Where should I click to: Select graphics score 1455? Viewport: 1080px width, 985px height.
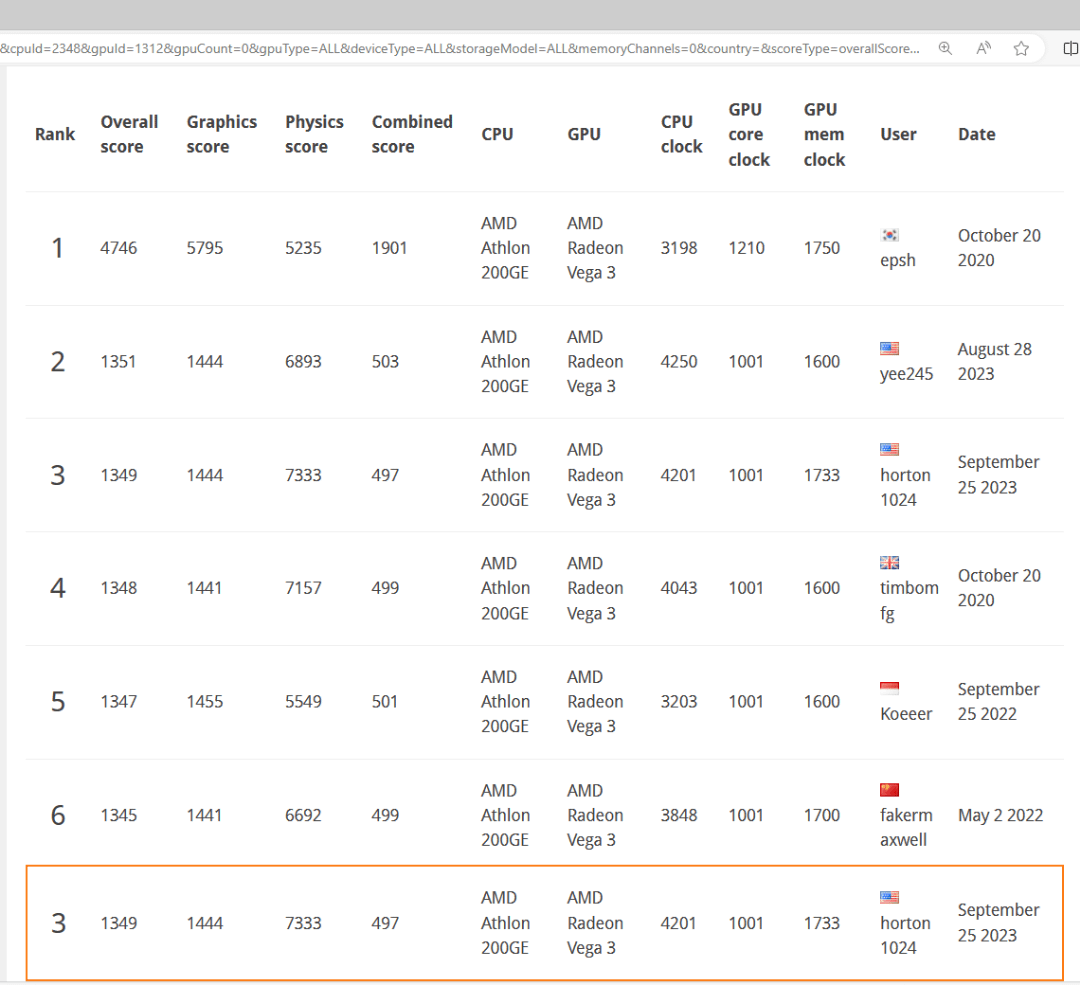pyautogui.click(x=205, y=702)
